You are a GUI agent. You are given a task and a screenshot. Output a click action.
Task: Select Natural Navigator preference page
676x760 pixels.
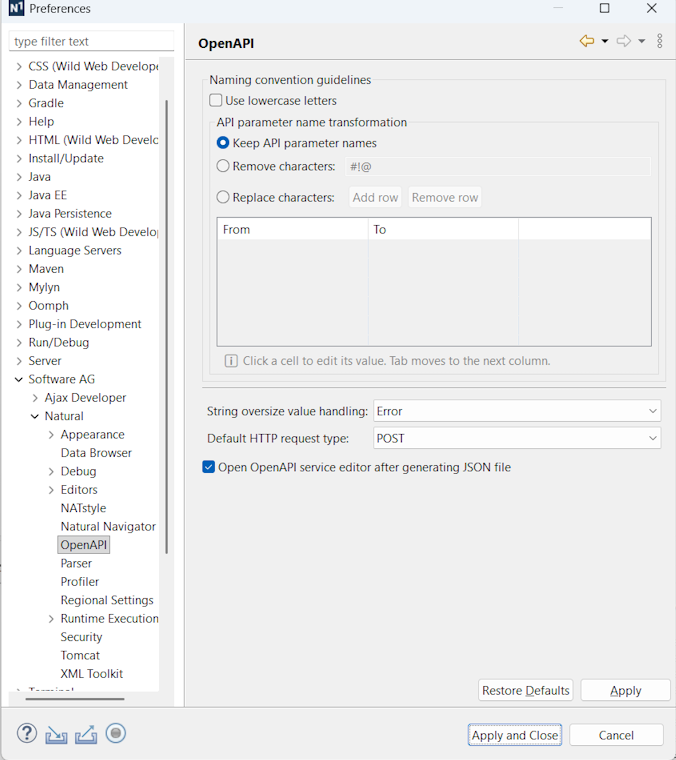tap(108, 527)
